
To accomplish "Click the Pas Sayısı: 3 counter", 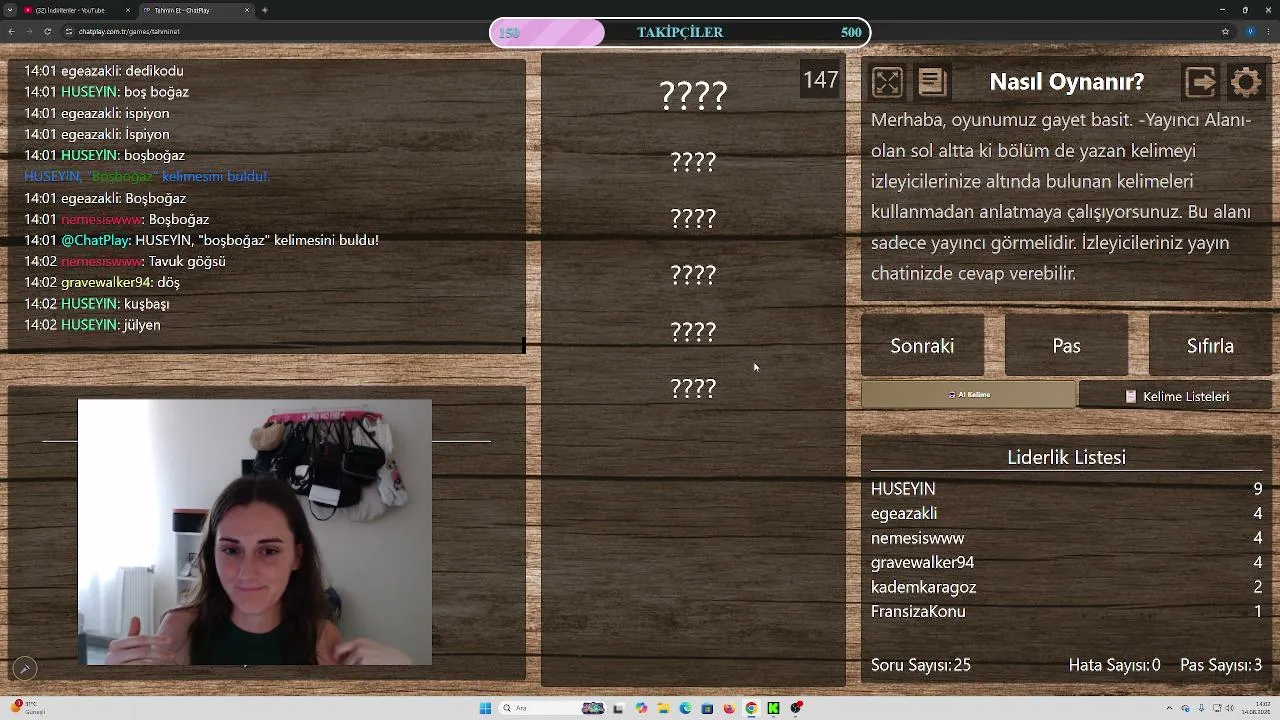I will [1221, 665].
